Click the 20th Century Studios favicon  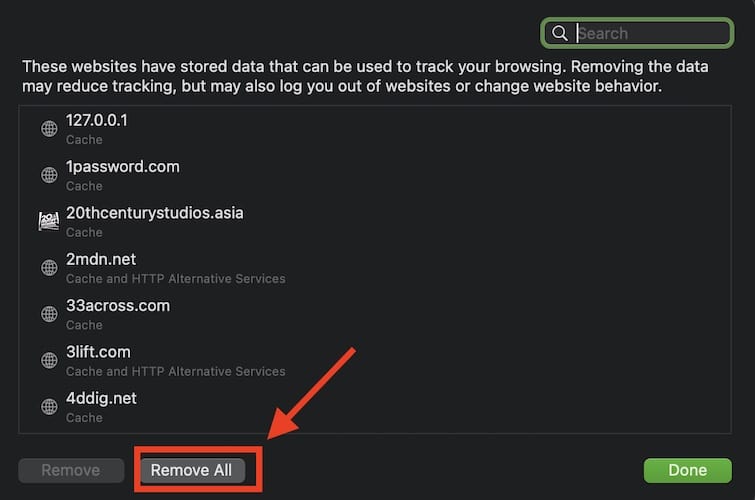(x=49, y=222)
